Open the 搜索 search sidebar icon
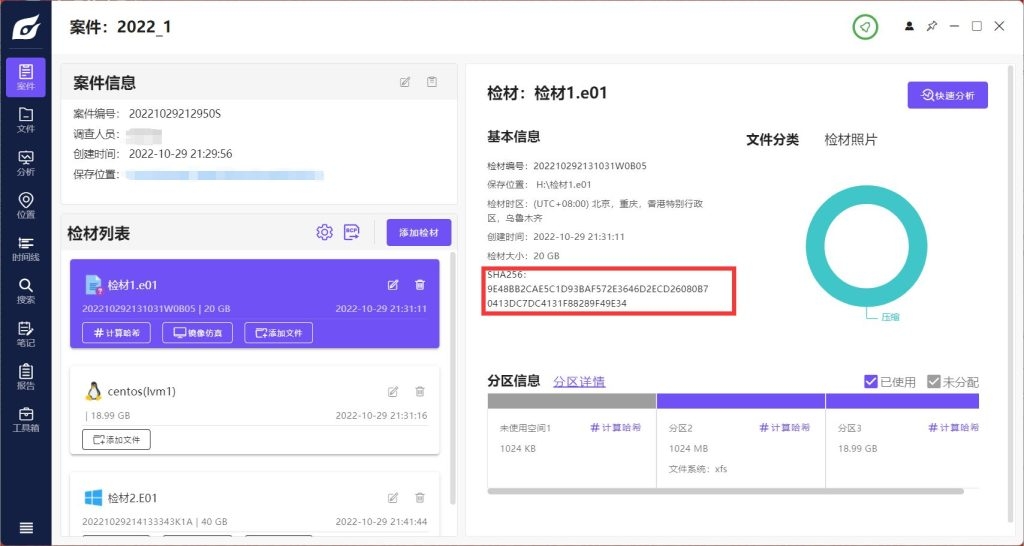The image size is (1024, 546). 26,291
